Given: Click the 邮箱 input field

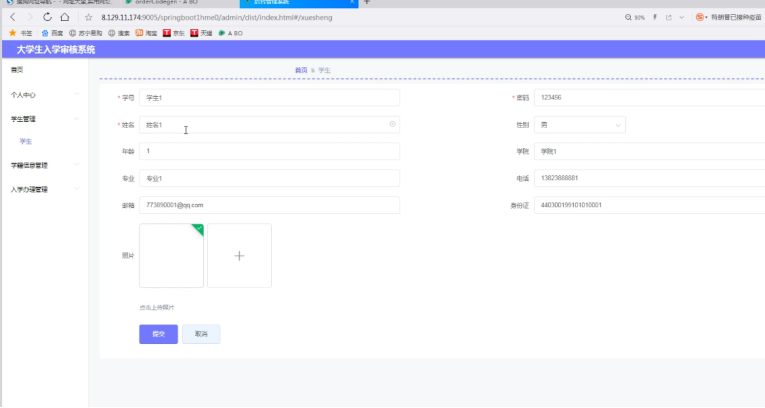Looking at the screenshot, I should coord(269,205).
